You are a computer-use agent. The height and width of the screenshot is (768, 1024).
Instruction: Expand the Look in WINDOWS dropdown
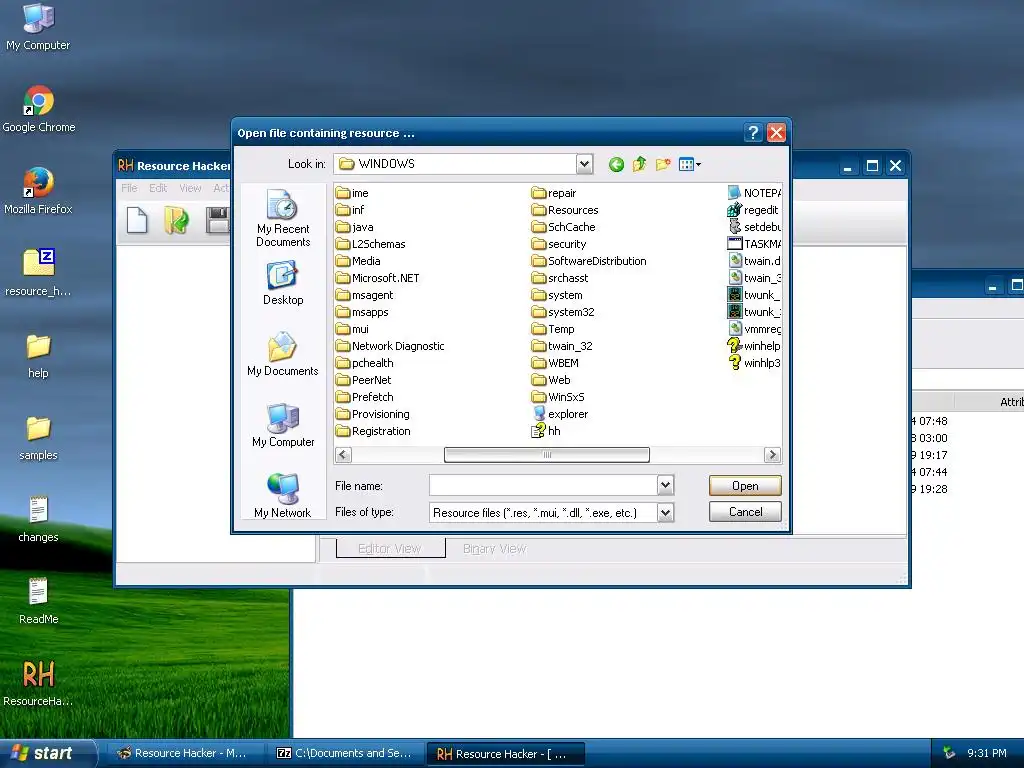click(x=584, y=164)
